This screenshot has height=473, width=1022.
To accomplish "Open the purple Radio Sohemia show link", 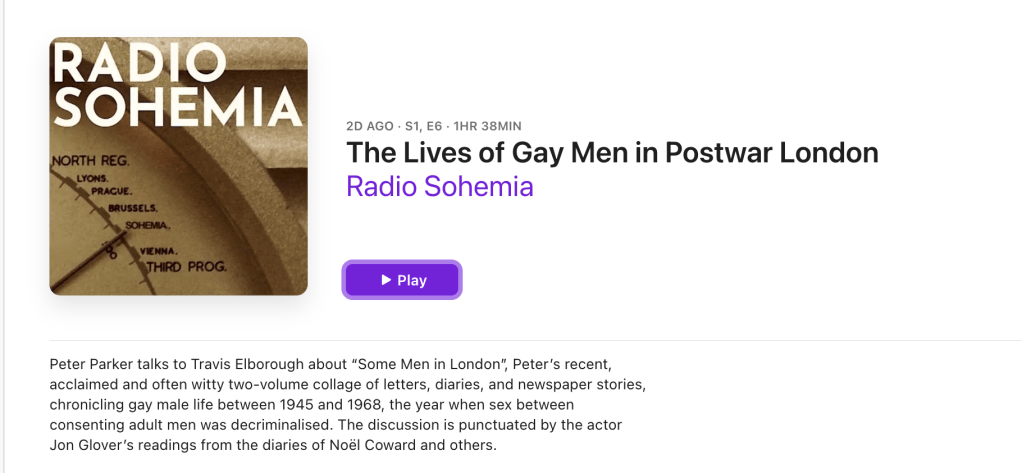I will click(439, 186).
